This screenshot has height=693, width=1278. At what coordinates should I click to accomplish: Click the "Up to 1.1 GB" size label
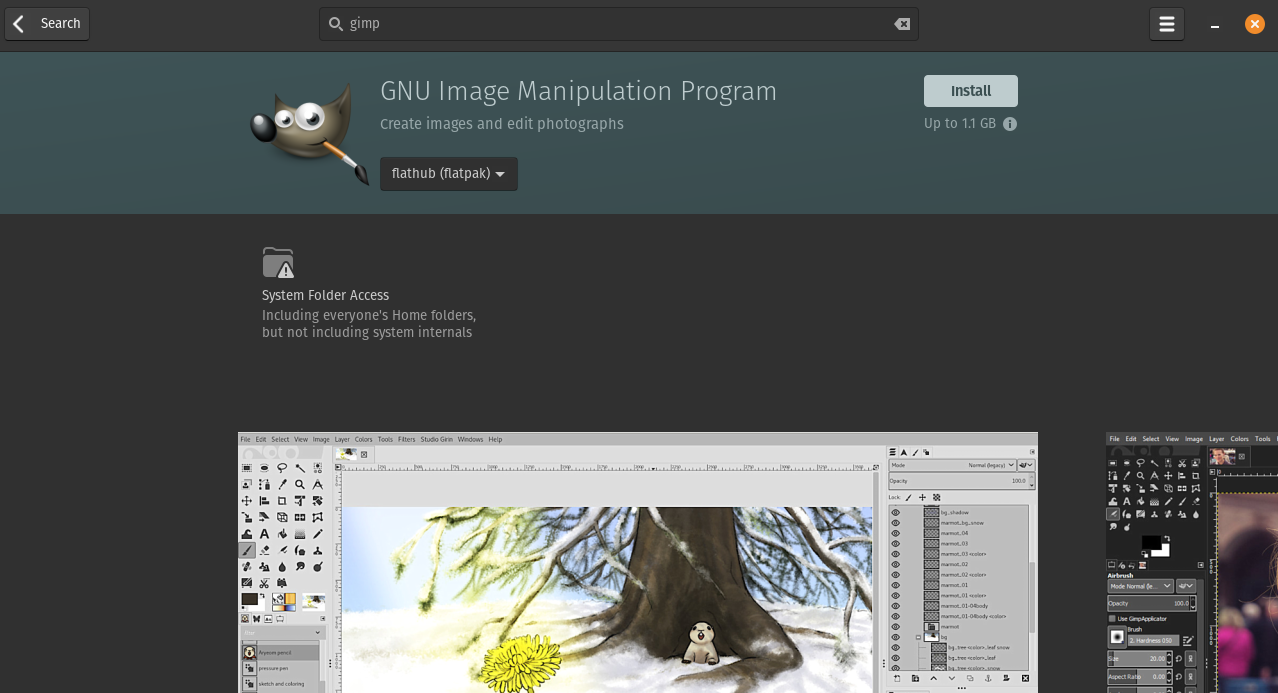(960, 124)
